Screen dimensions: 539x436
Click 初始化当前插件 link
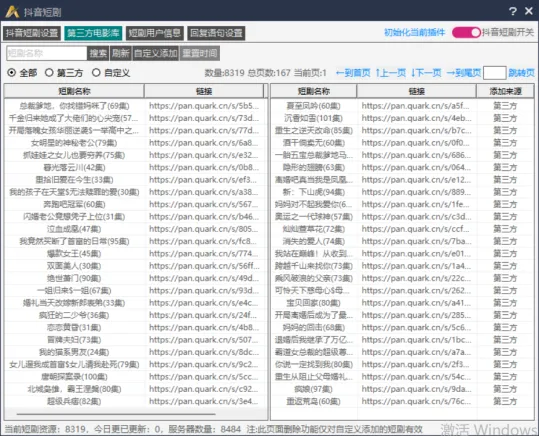[x=414, y=33]
